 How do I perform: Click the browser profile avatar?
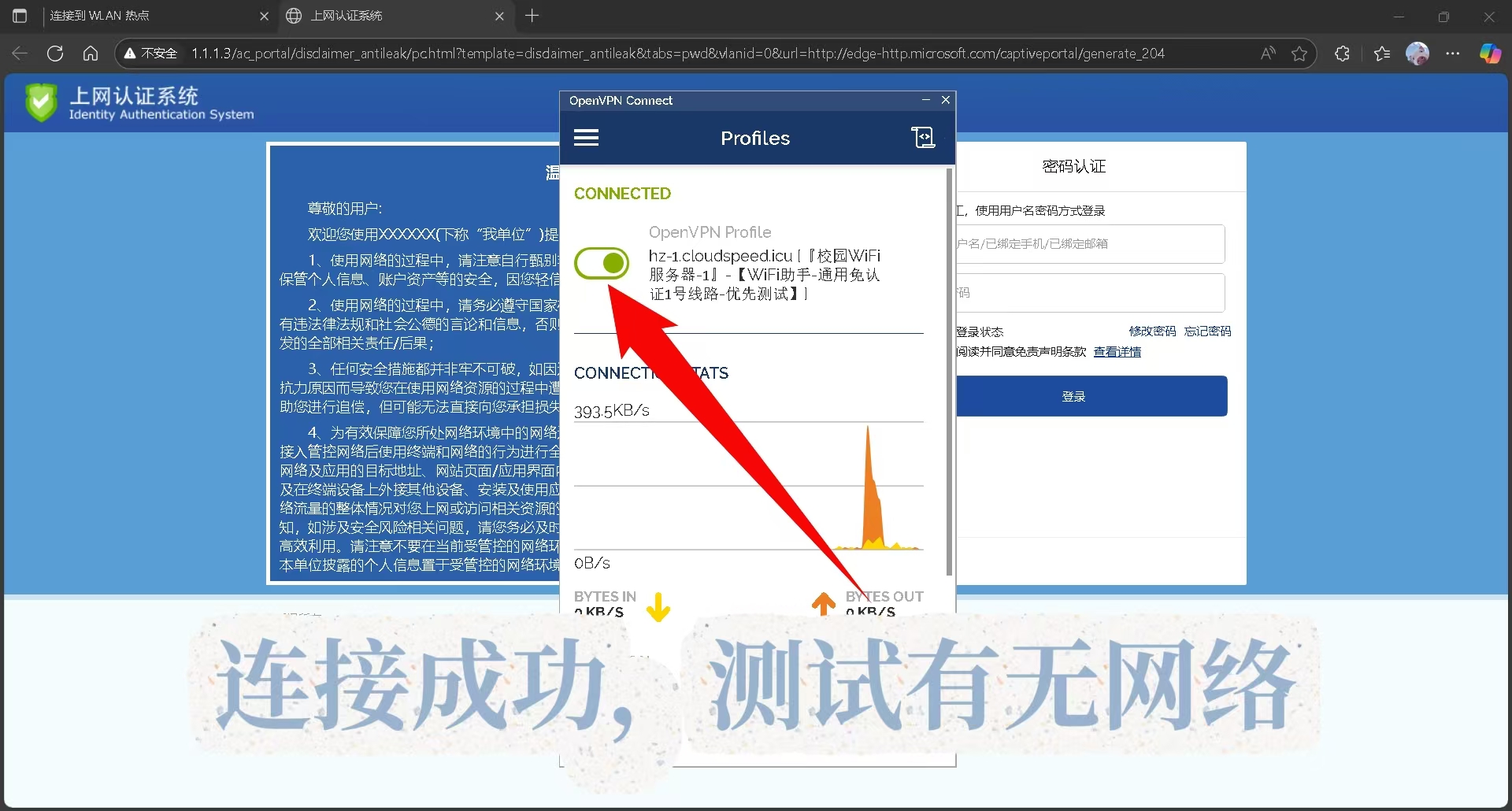tap(1417, 54)
